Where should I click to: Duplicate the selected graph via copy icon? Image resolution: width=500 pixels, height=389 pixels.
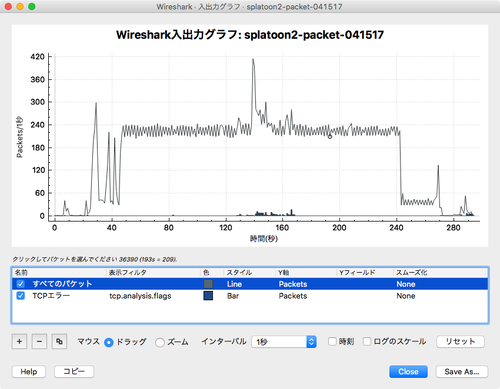59,341
